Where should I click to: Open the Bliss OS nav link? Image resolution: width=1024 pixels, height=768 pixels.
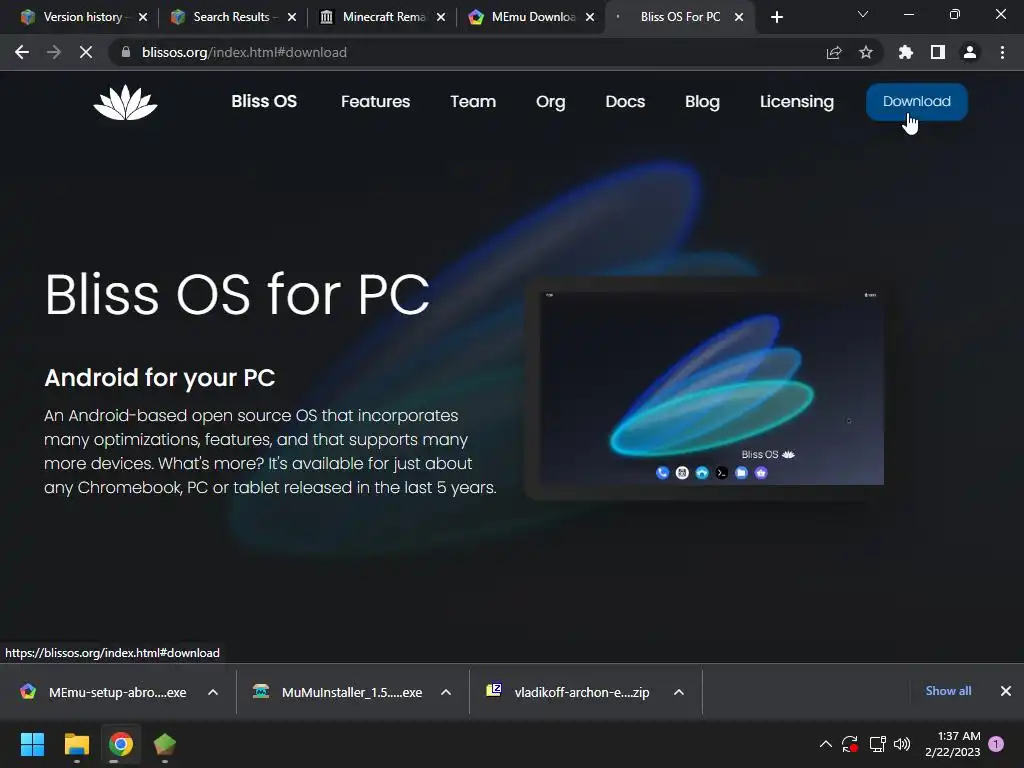(264, 101)
